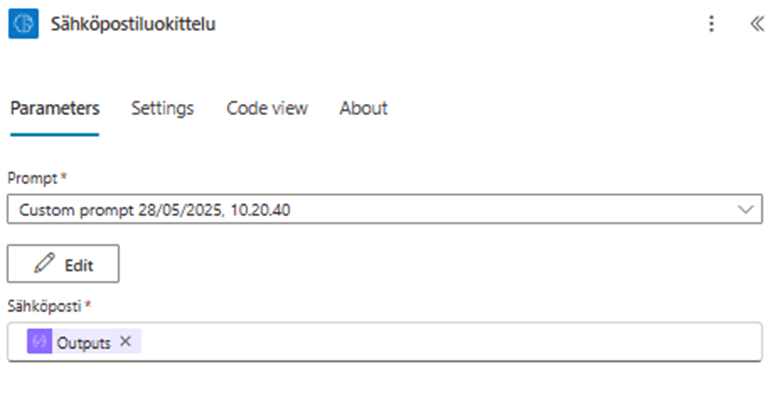Click the Edit button

[64, 264]
